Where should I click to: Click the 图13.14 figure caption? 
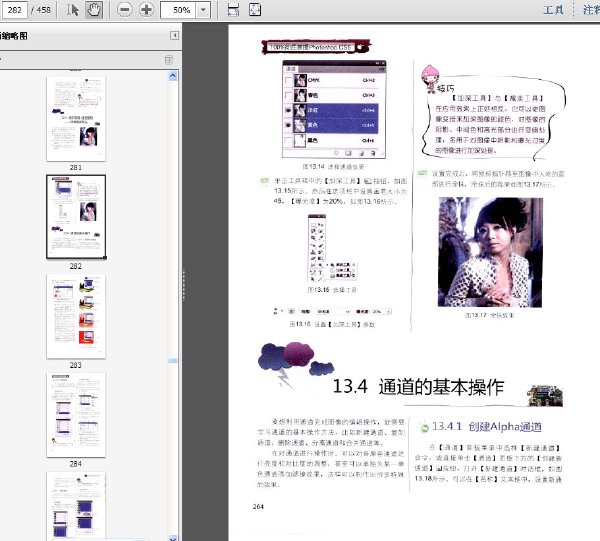click(333, 167)
